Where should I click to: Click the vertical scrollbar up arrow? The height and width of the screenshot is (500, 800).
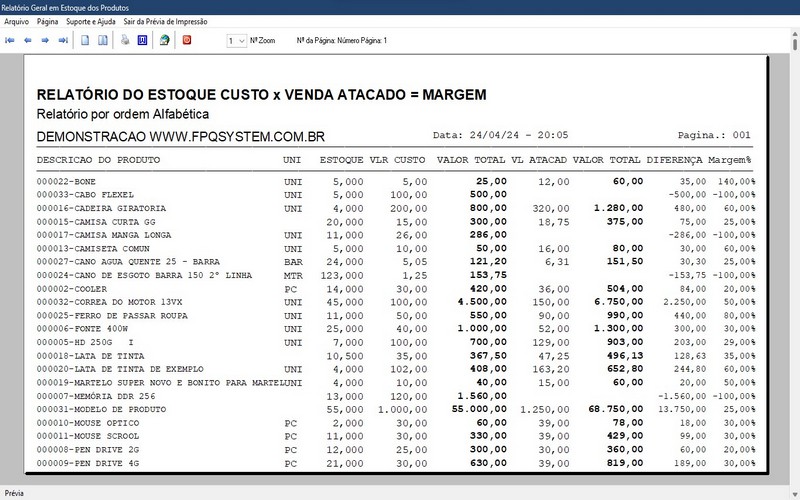pos(795,34)
